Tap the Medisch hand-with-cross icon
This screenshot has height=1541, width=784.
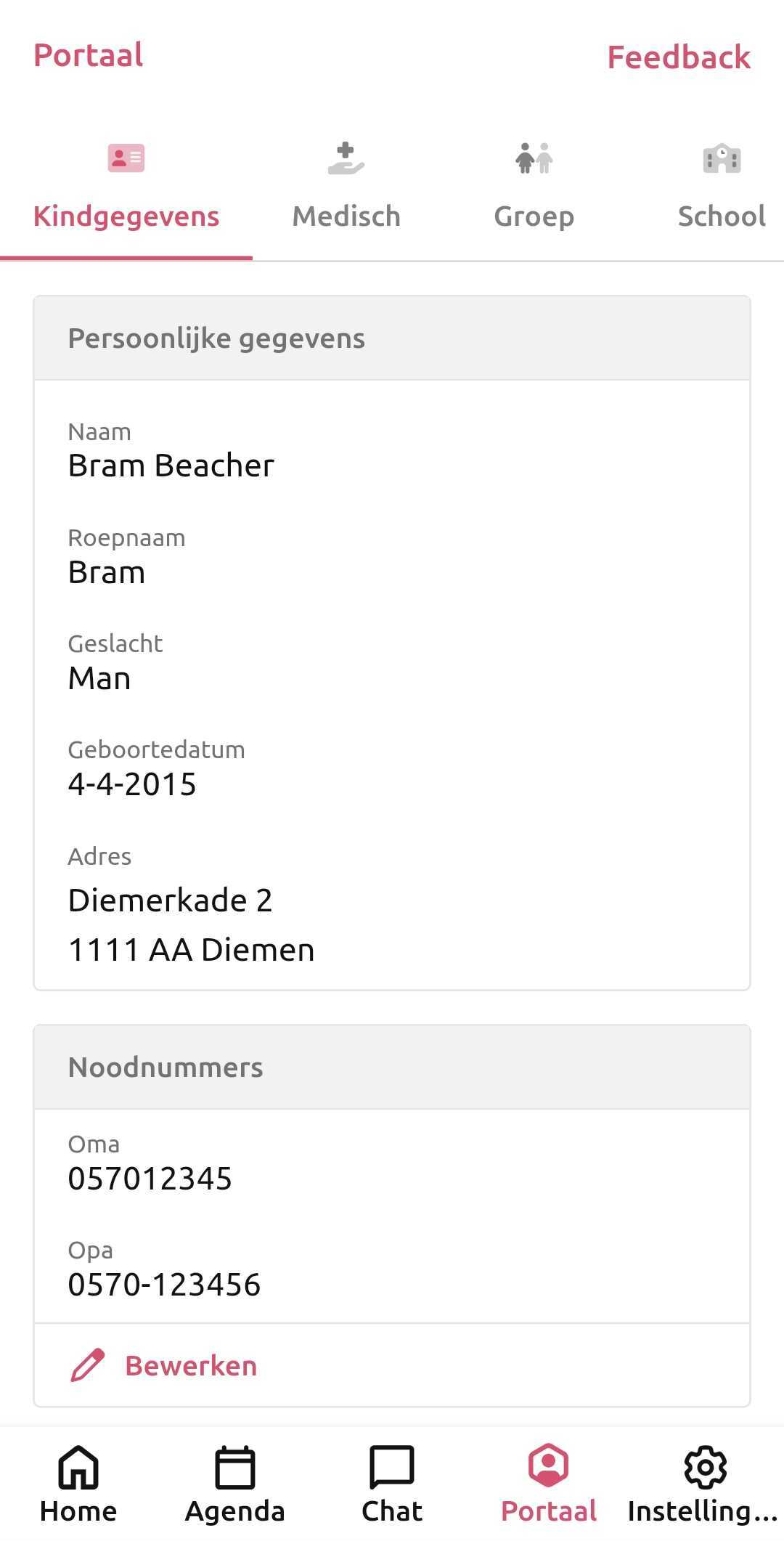pos(346,158)
